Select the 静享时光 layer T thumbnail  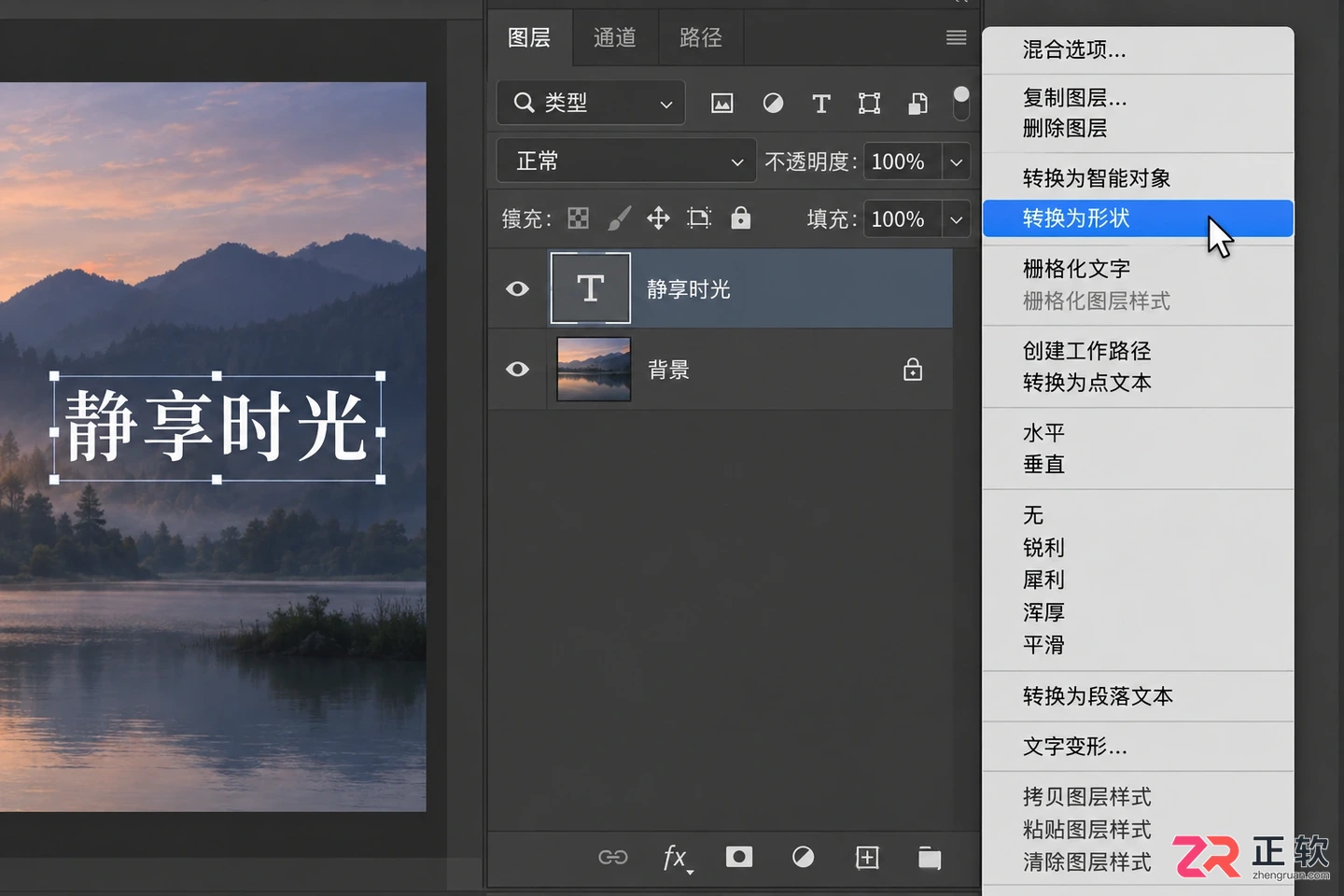coord(591,288)
